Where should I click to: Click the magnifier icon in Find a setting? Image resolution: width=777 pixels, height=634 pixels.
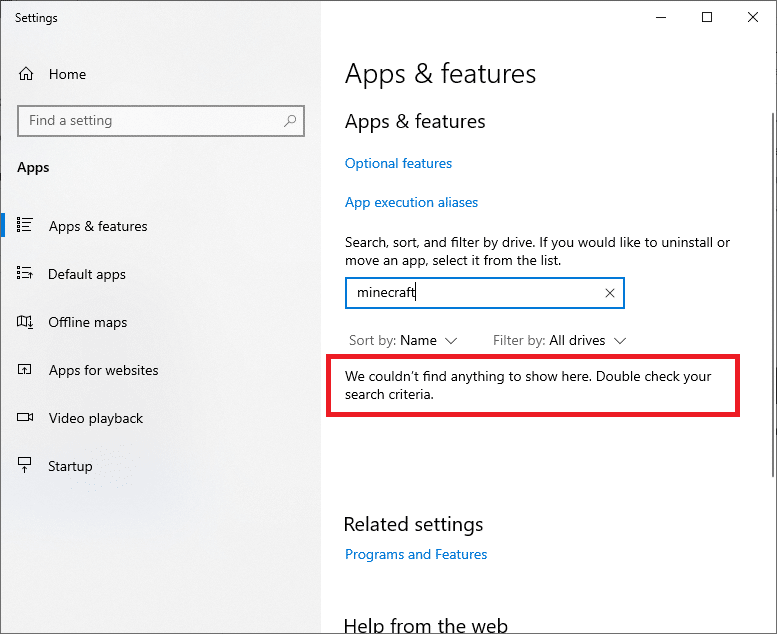(x=290, y=121)
